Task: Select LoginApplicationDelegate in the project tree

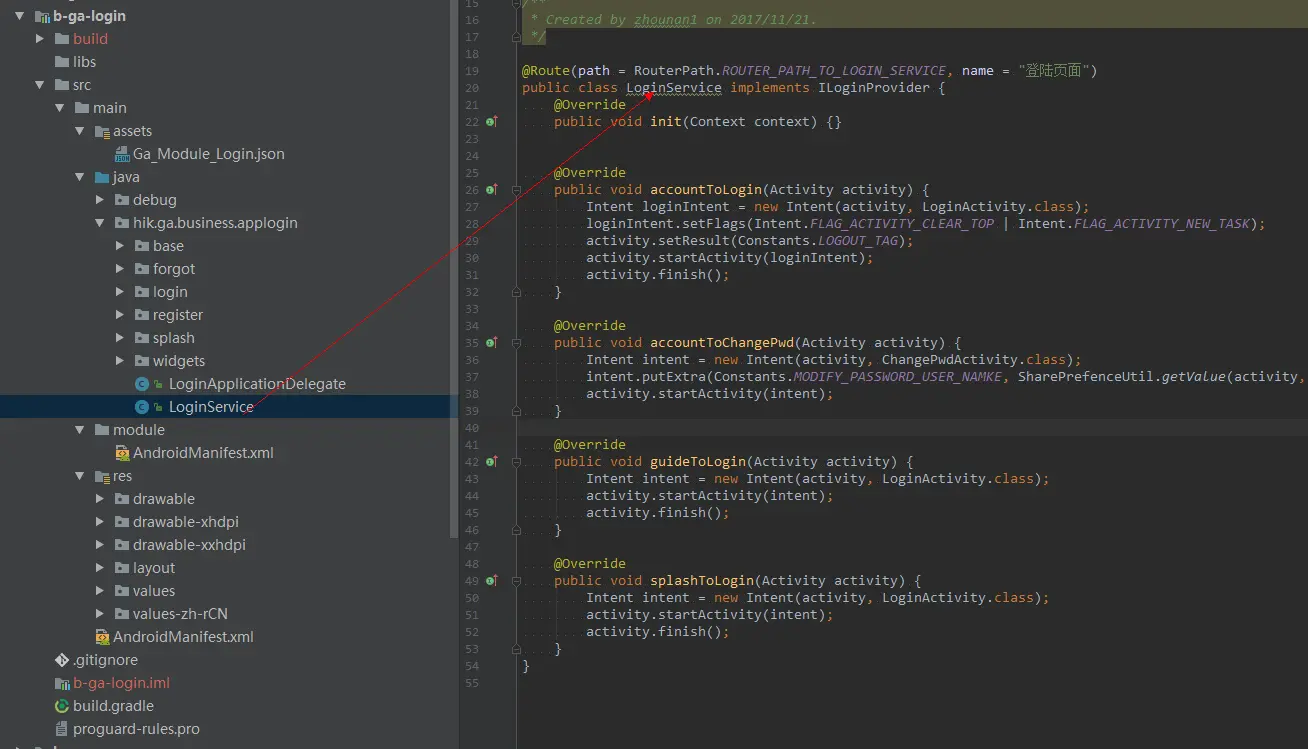Action: coord(257,384)
